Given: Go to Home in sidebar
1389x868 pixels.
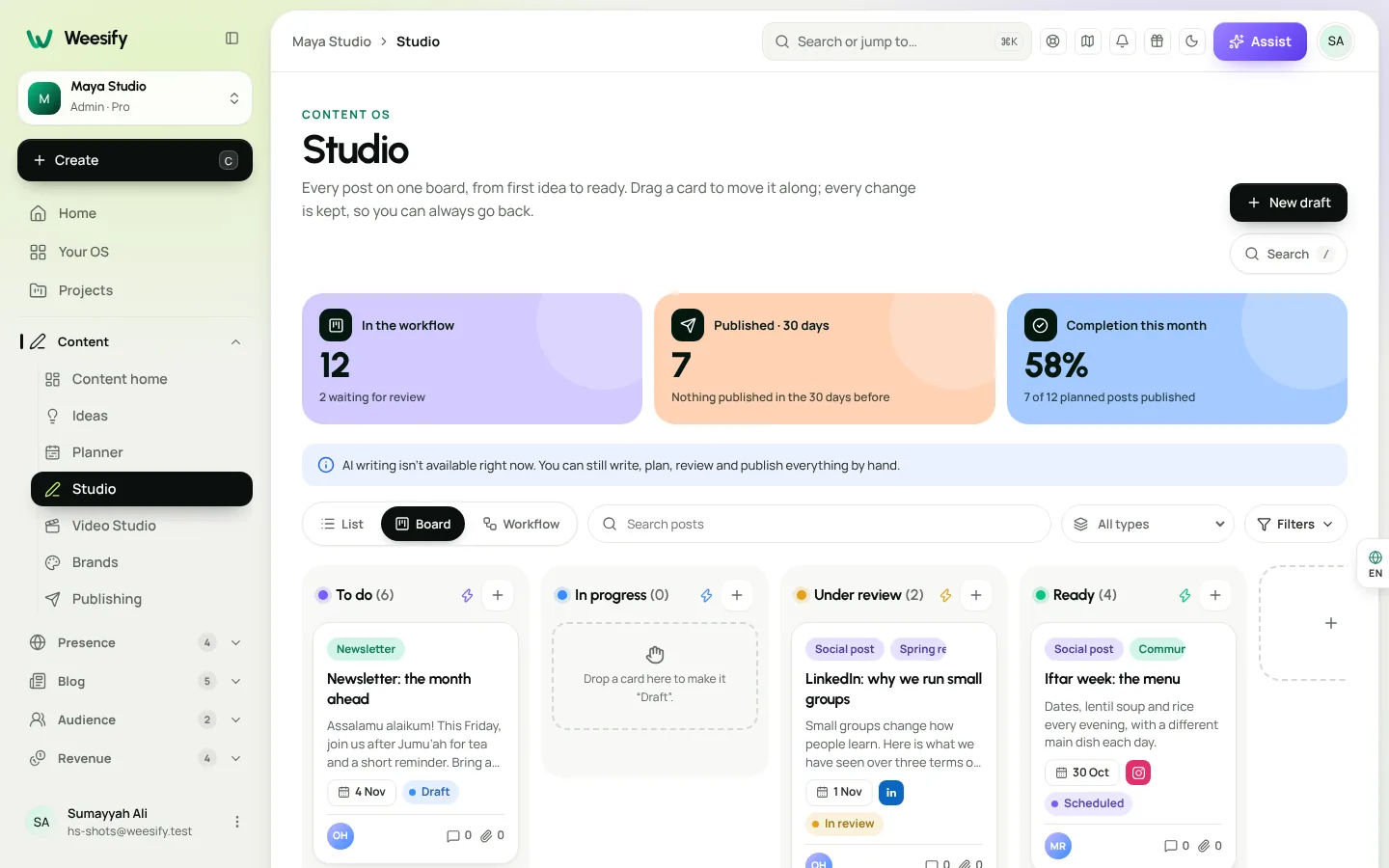Looking at the screenshot, I should point(135,213).
